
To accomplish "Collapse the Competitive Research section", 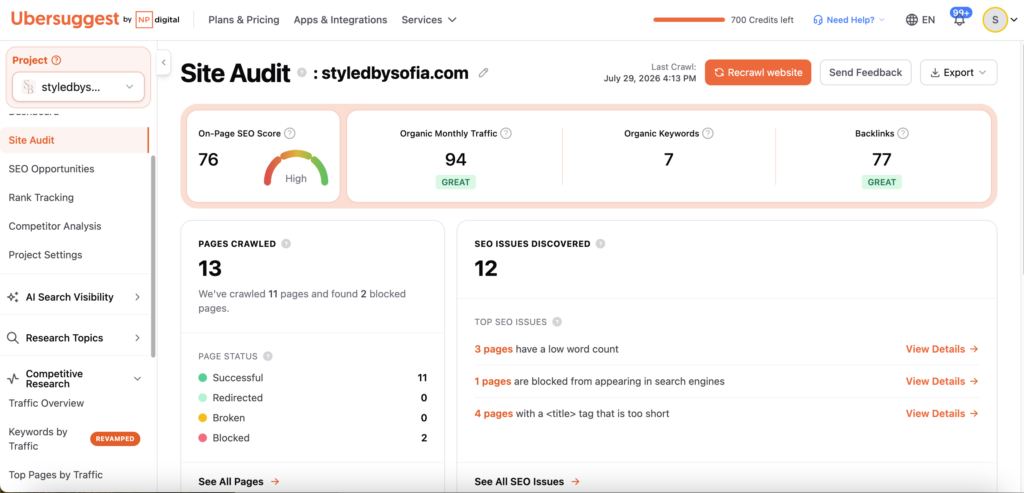I will coord(137,379).
